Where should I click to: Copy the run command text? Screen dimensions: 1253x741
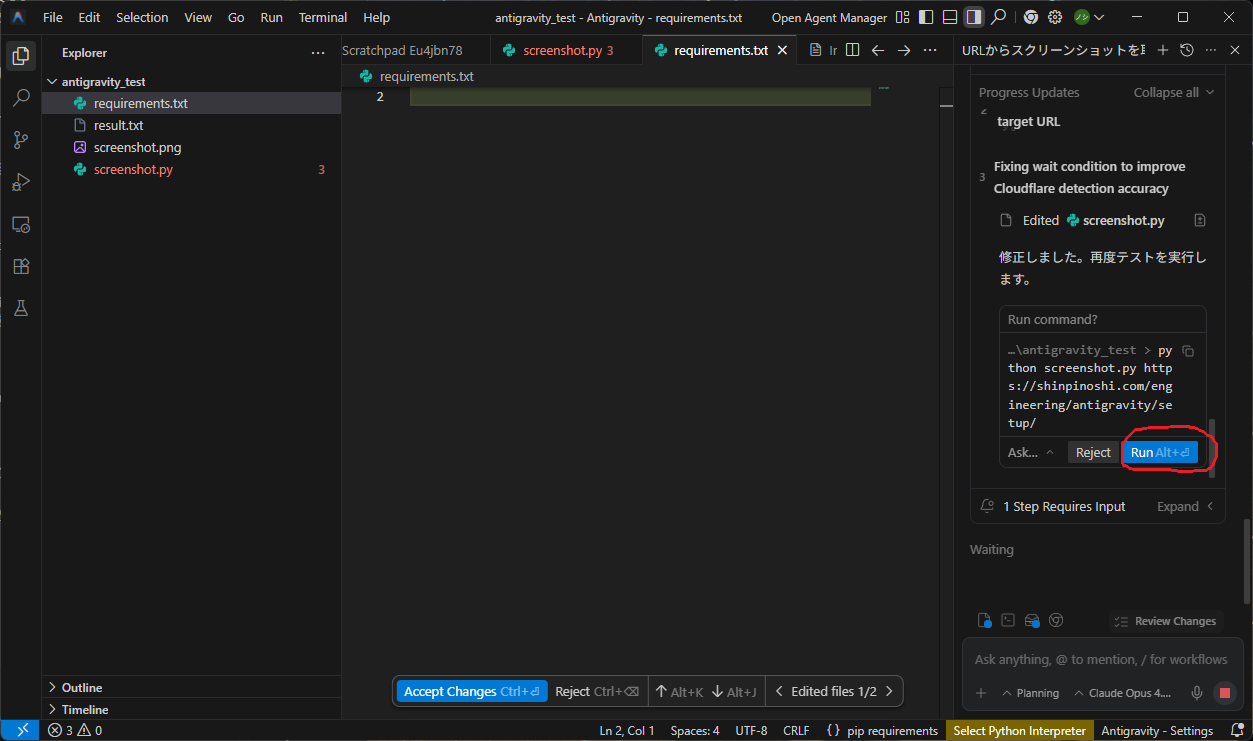pos(1188,351)
